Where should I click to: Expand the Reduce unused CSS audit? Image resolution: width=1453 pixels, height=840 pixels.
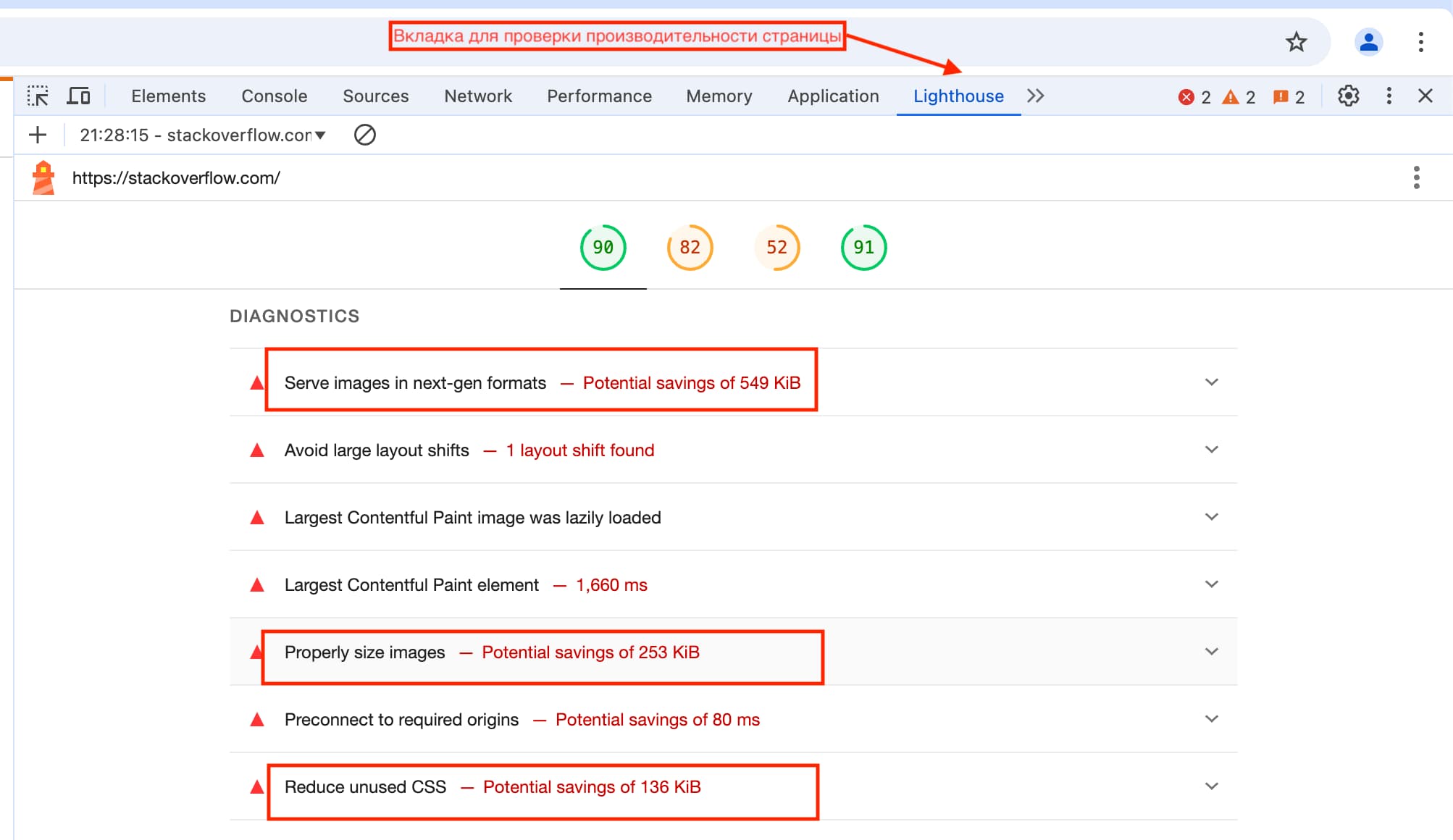click(1211, 786)
